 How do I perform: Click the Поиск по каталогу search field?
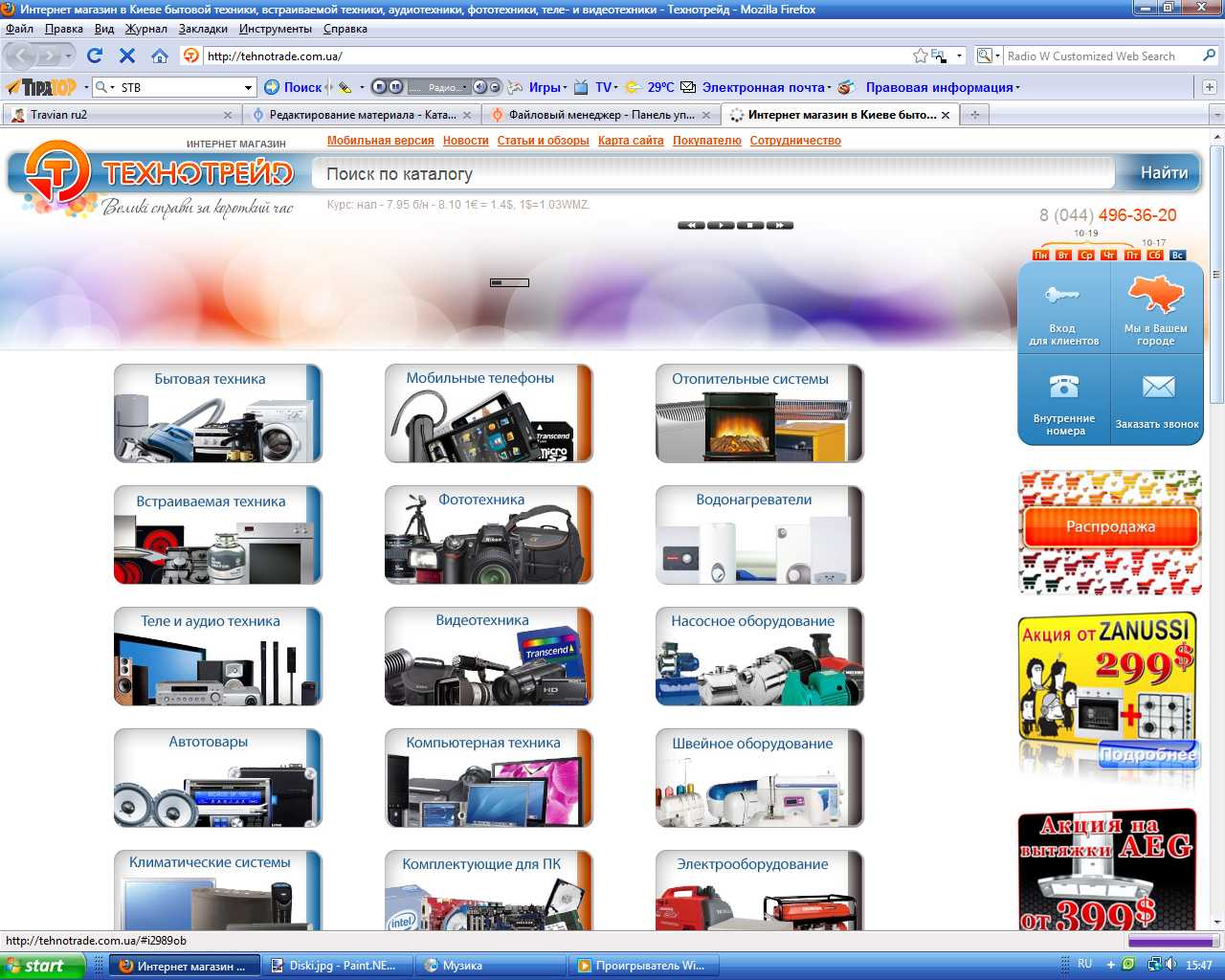coord(713,174)
